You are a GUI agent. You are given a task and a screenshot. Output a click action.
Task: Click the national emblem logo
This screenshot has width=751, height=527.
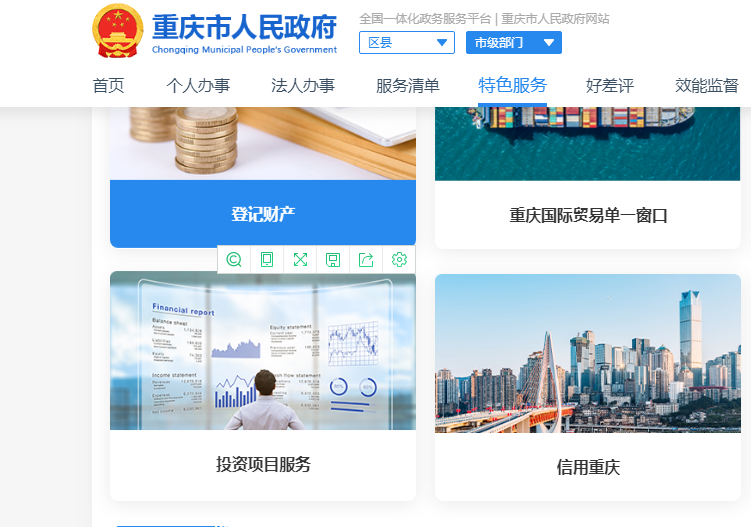117,32
